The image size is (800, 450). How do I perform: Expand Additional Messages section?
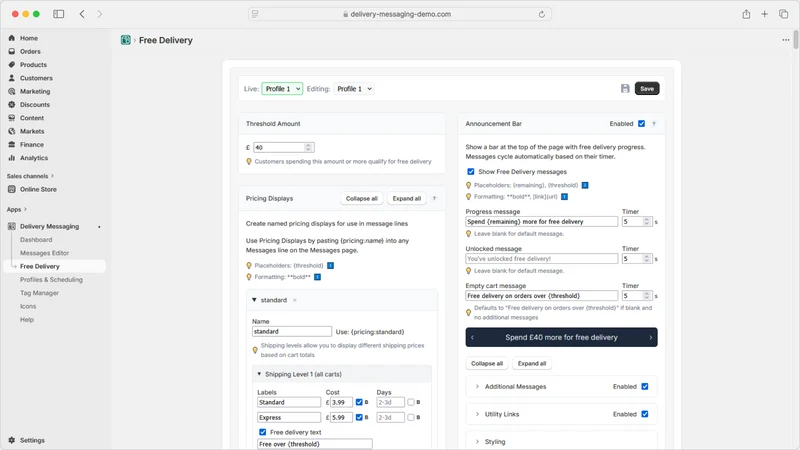click(x=477, y=386)
